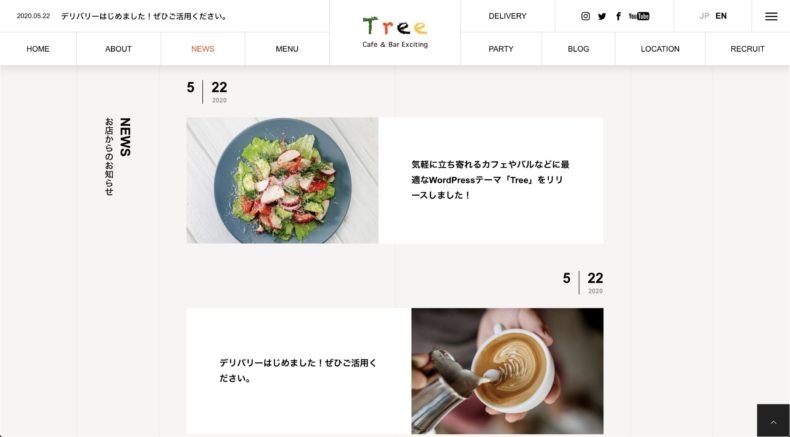Open the Twitter social link
Viewport: 790px width, 437px height.
[x=602, y=16]
